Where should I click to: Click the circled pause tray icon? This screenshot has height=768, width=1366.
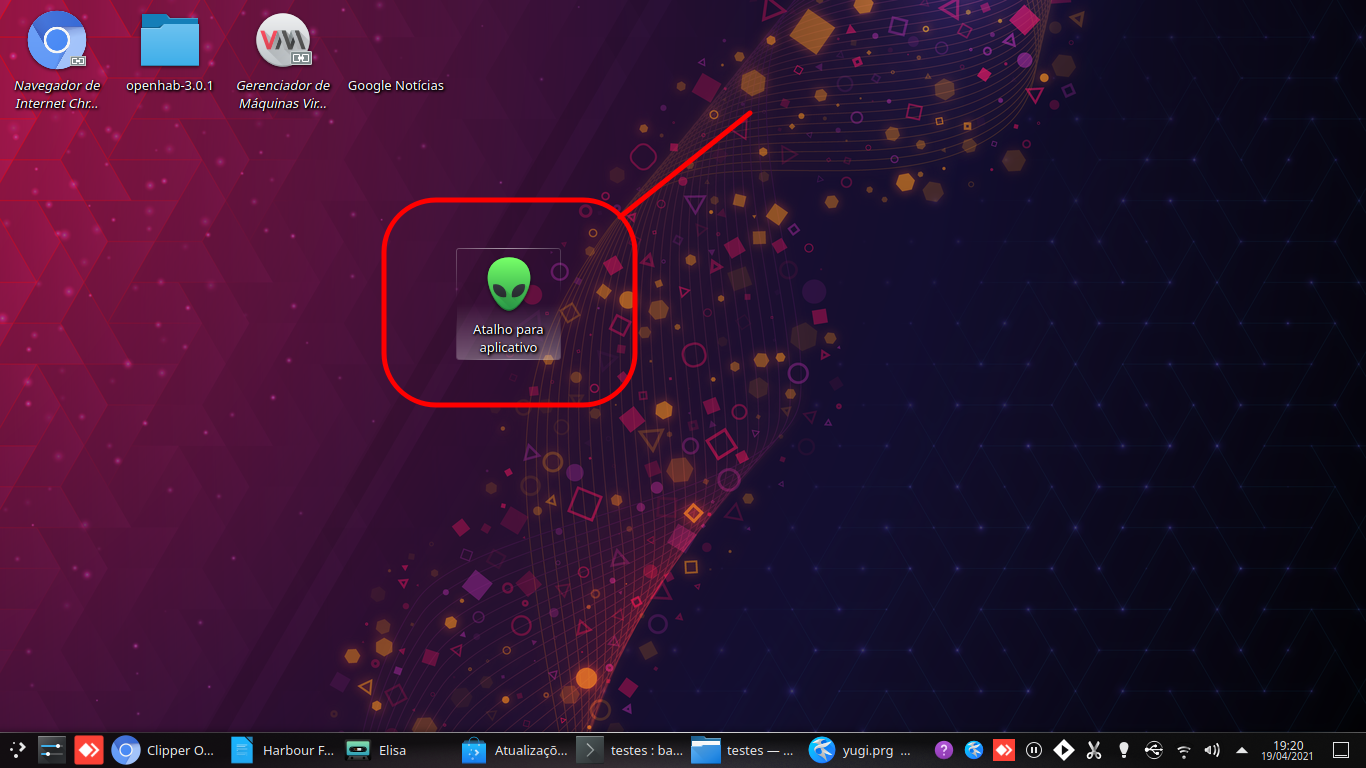1034,750
